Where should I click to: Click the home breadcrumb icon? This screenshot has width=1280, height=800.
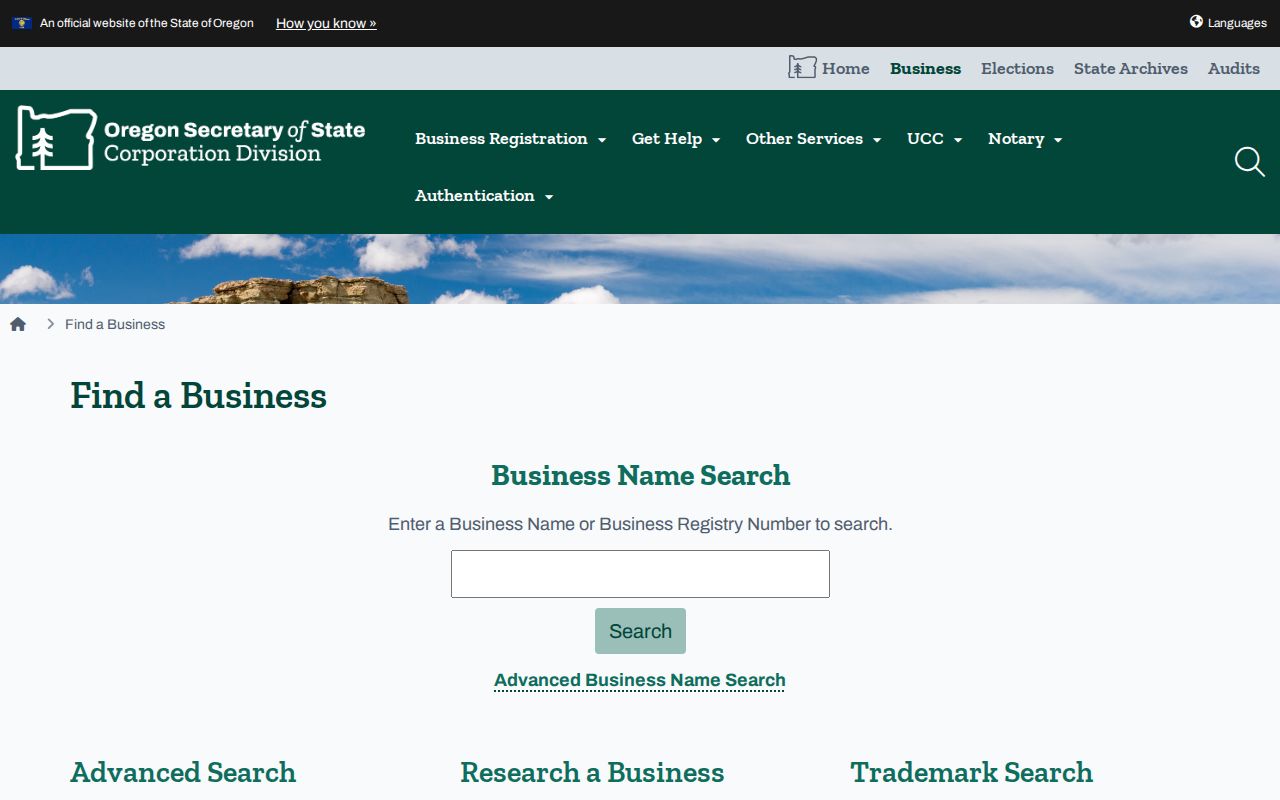click(x=18, y=324)
